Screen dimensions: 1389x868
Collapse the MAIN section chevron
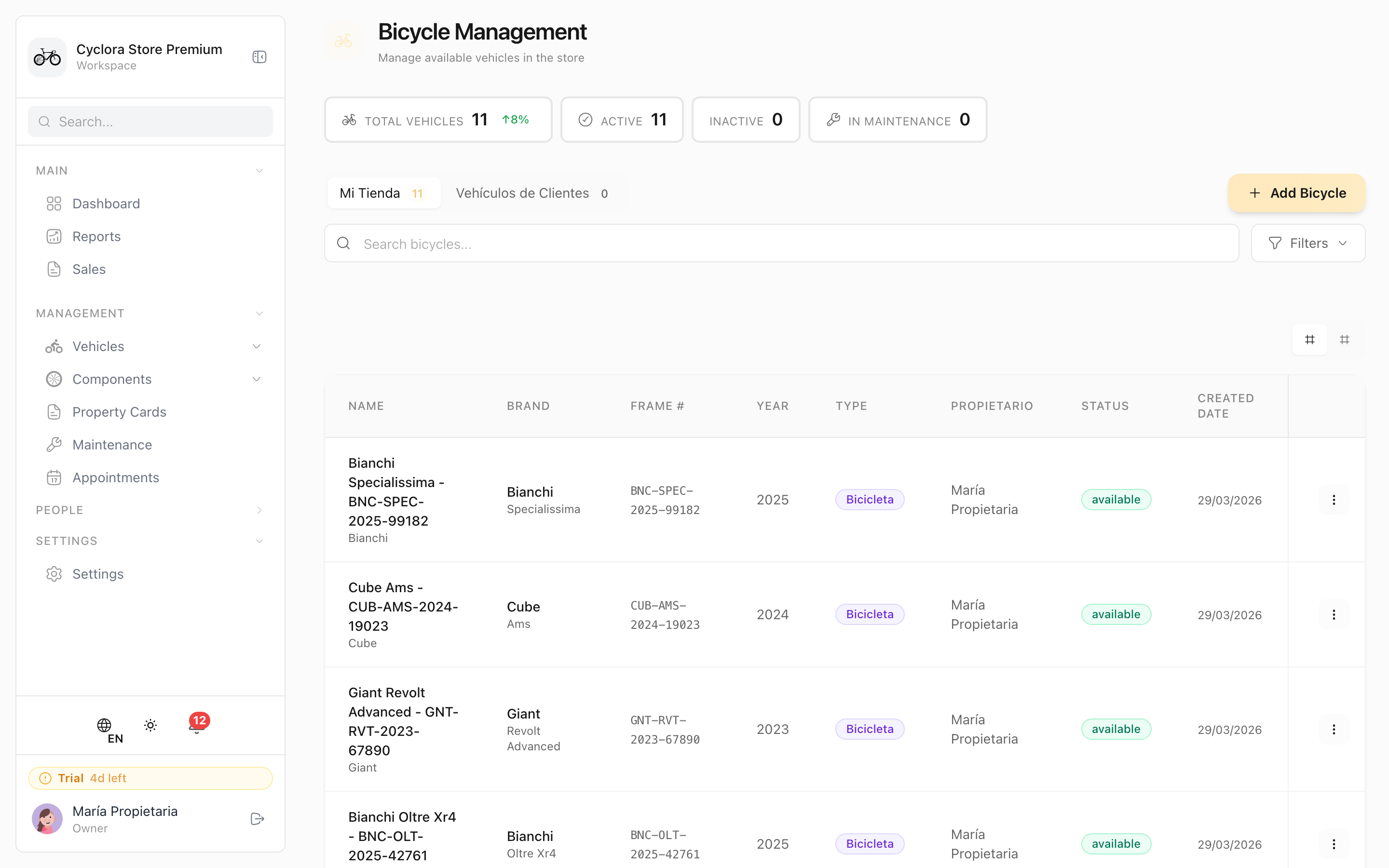click(259, 171)
